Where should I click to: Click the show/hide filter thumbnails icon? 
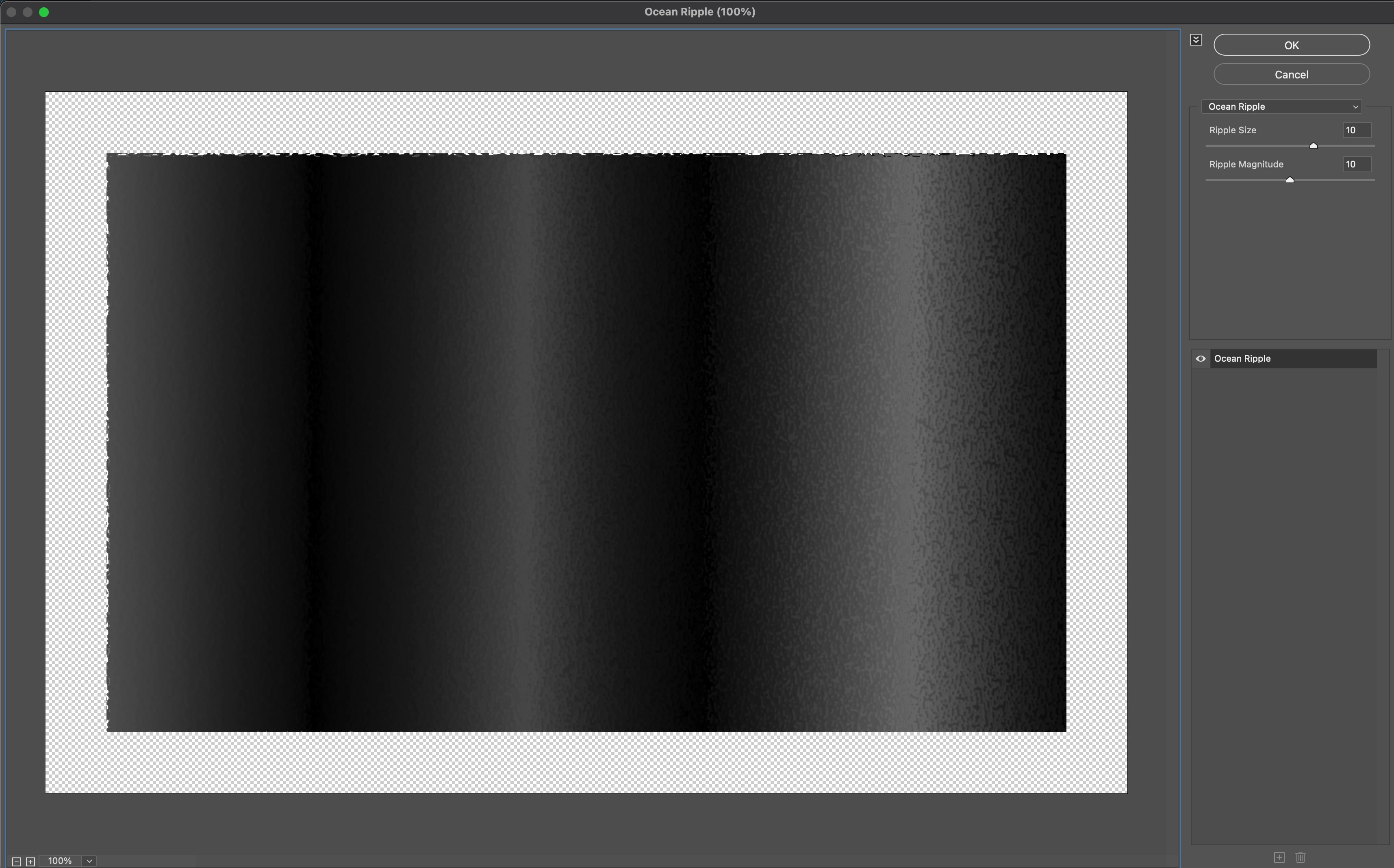click(1196, 39)
